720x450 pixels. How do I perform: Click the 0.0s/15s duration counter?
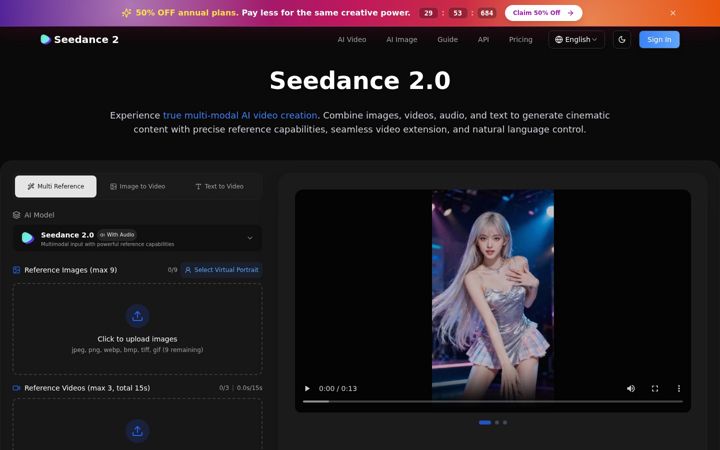tap(249, 388)
